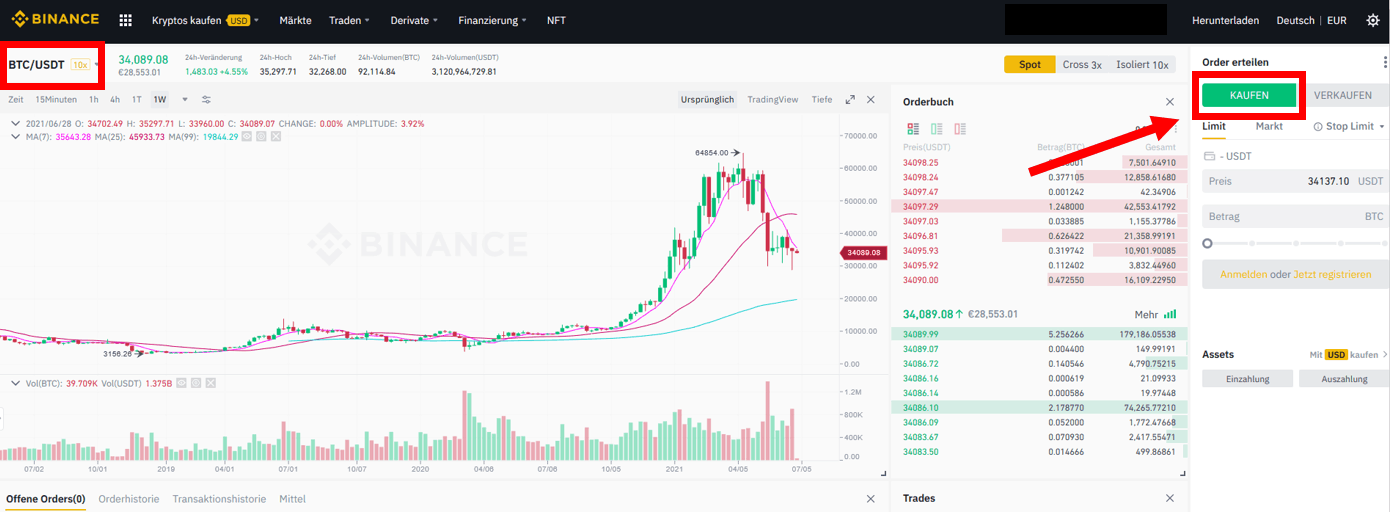Switch to the TradingView chart tab
Screen dimensions: 1392x523
point(773,99)
